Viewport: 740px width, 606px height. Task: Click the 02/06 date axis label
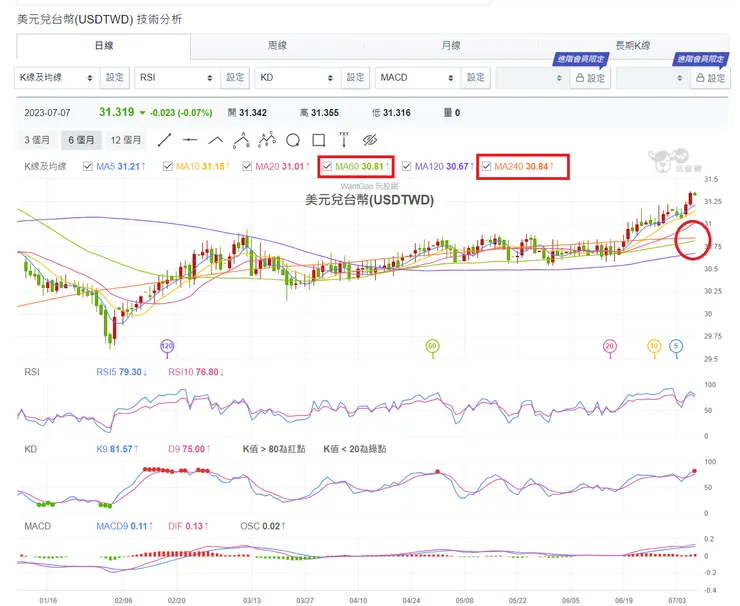pos(123,600)
